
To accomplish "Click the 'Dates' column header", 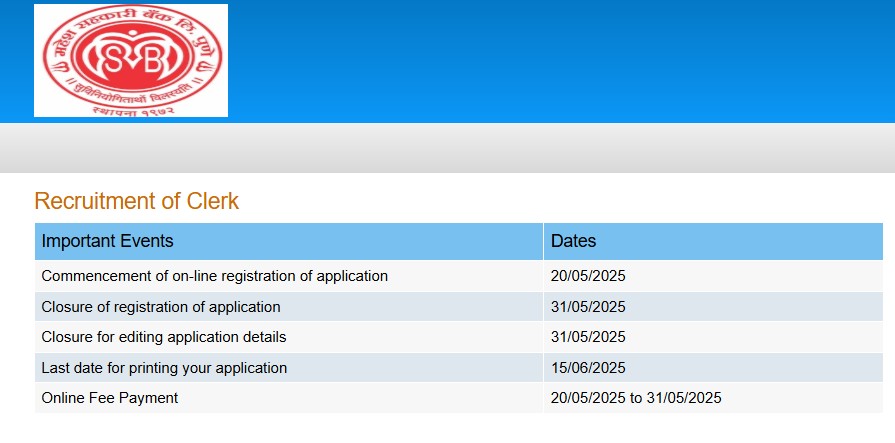I will pyautogui.click(x=713, y=241).
